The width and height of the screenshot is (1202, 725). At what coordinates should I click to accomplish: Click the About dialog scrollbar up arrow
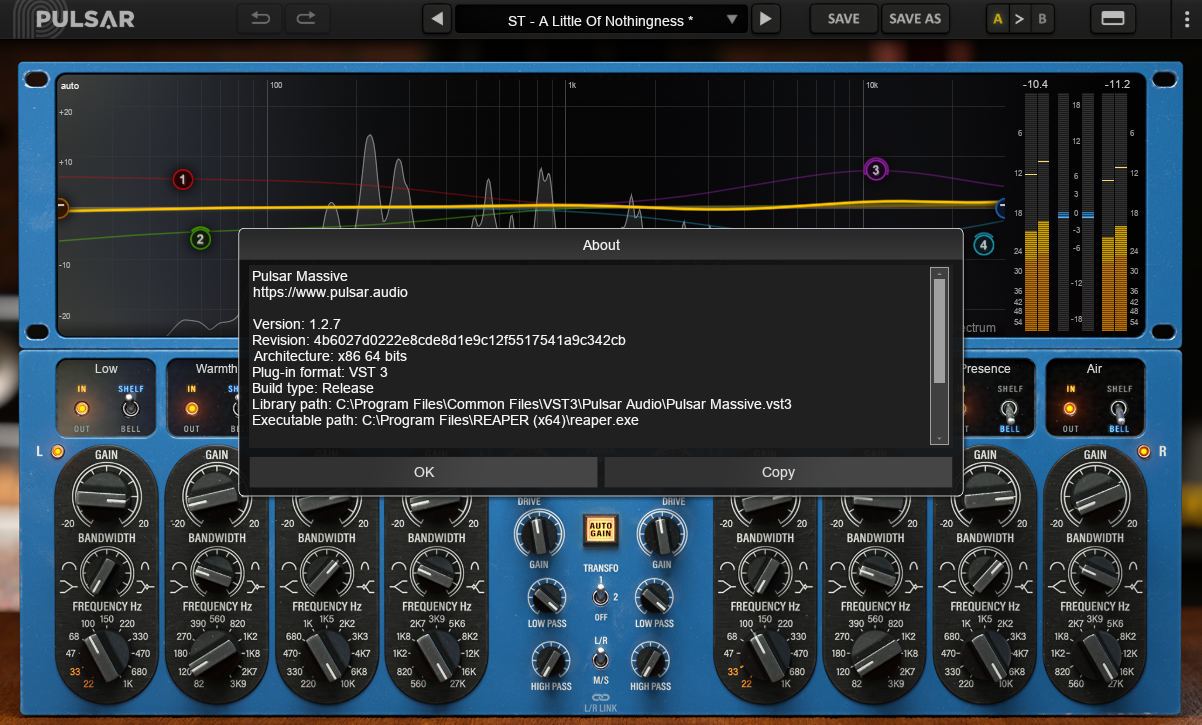tap(939, 272)
